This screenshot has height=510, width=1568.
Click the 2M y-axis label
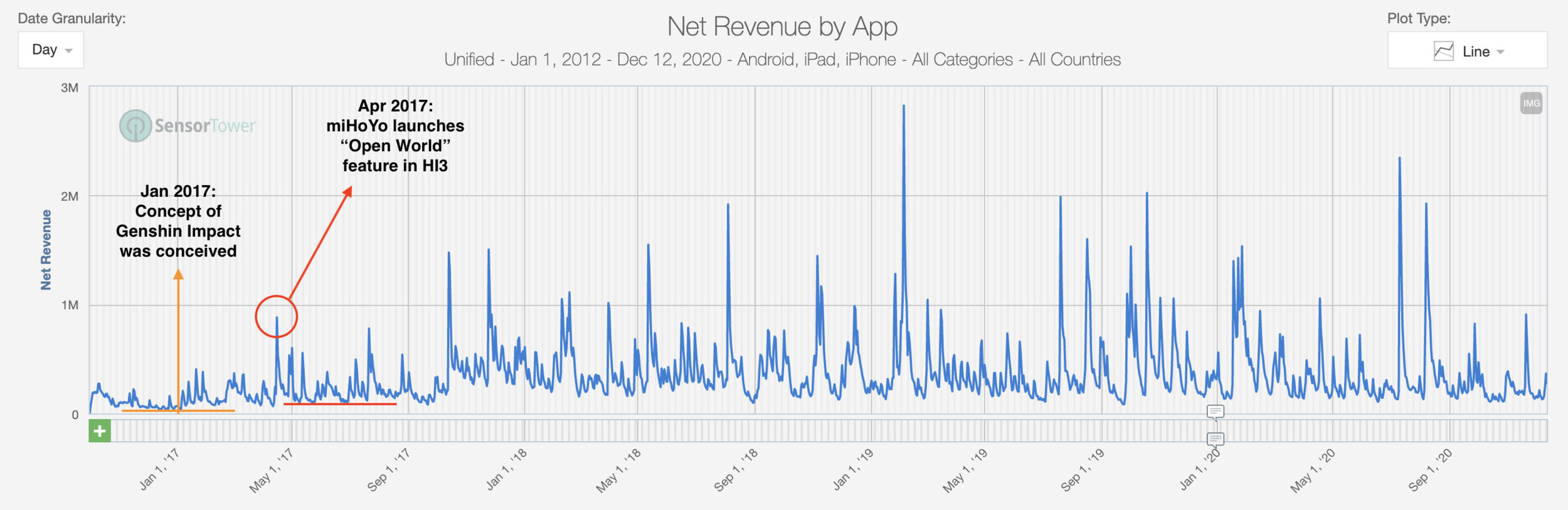pyautogui.click(x=70, y=196)
